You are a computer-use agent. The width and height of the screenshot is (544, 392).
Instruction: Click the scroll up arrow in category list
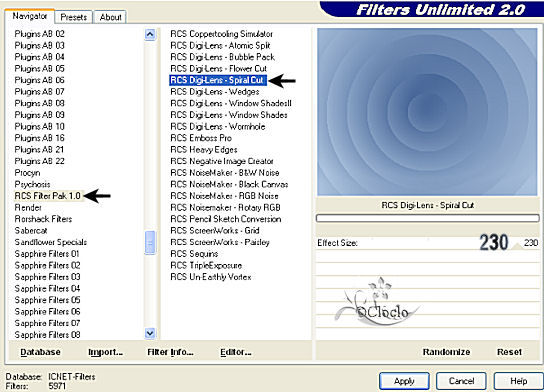click(x=150, y=34)
